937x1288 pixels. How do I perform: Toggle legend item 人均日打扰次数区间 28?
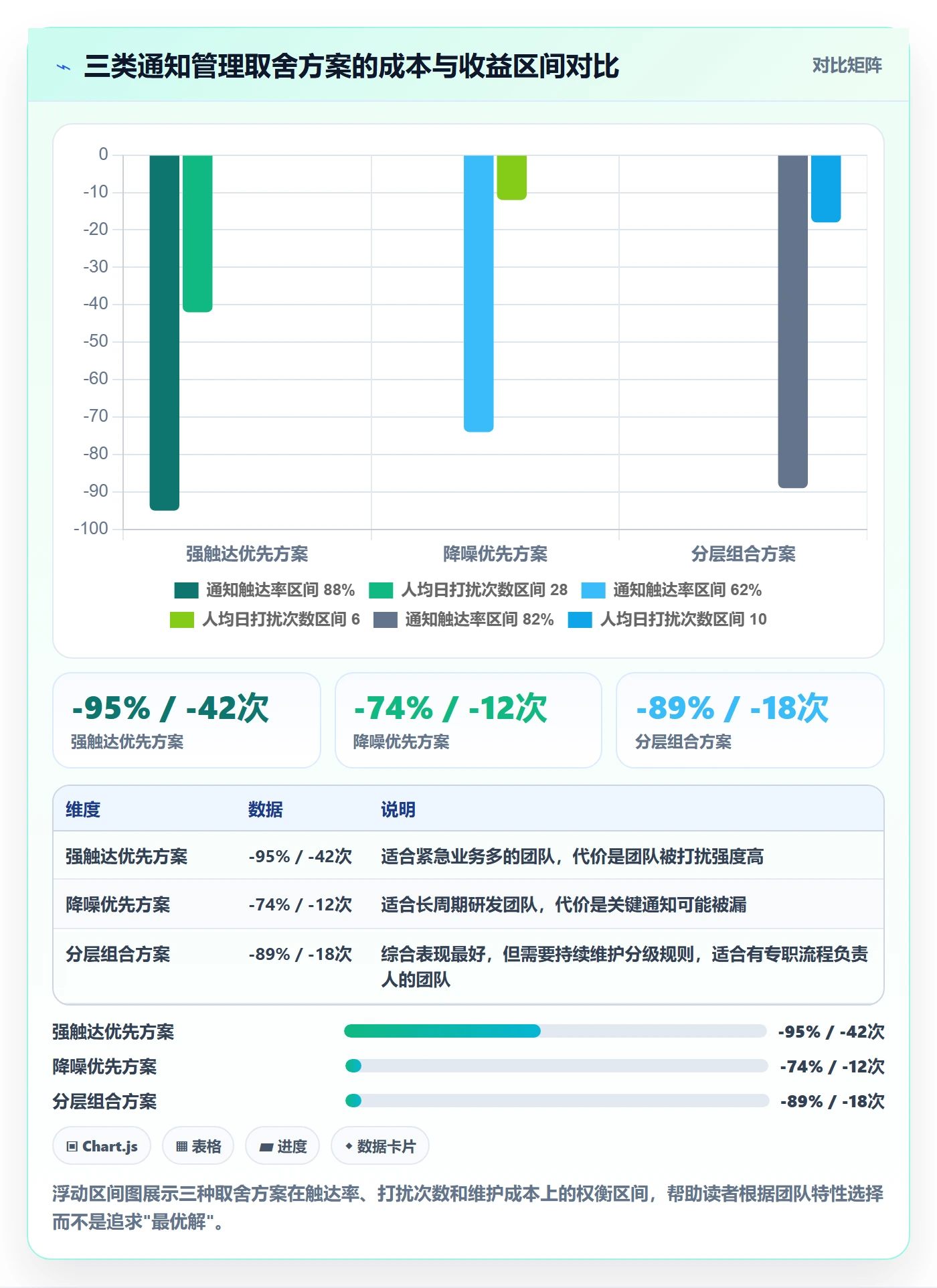(468, 590)
